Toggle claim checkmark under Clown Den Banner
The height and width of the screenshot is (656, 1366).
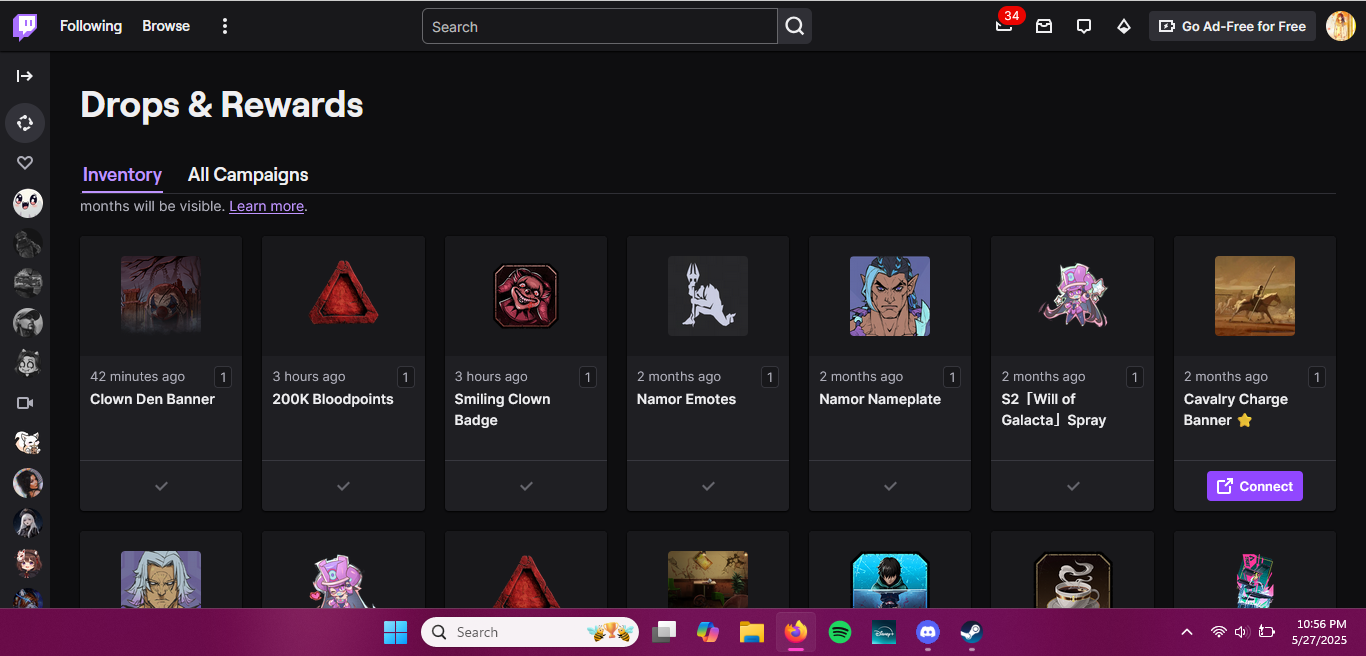click(x=160, y=486)
